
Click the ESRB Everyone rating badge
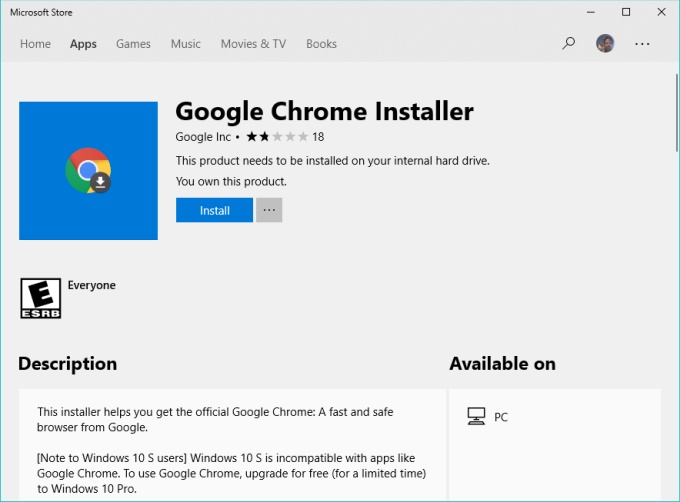click(41, 298)
